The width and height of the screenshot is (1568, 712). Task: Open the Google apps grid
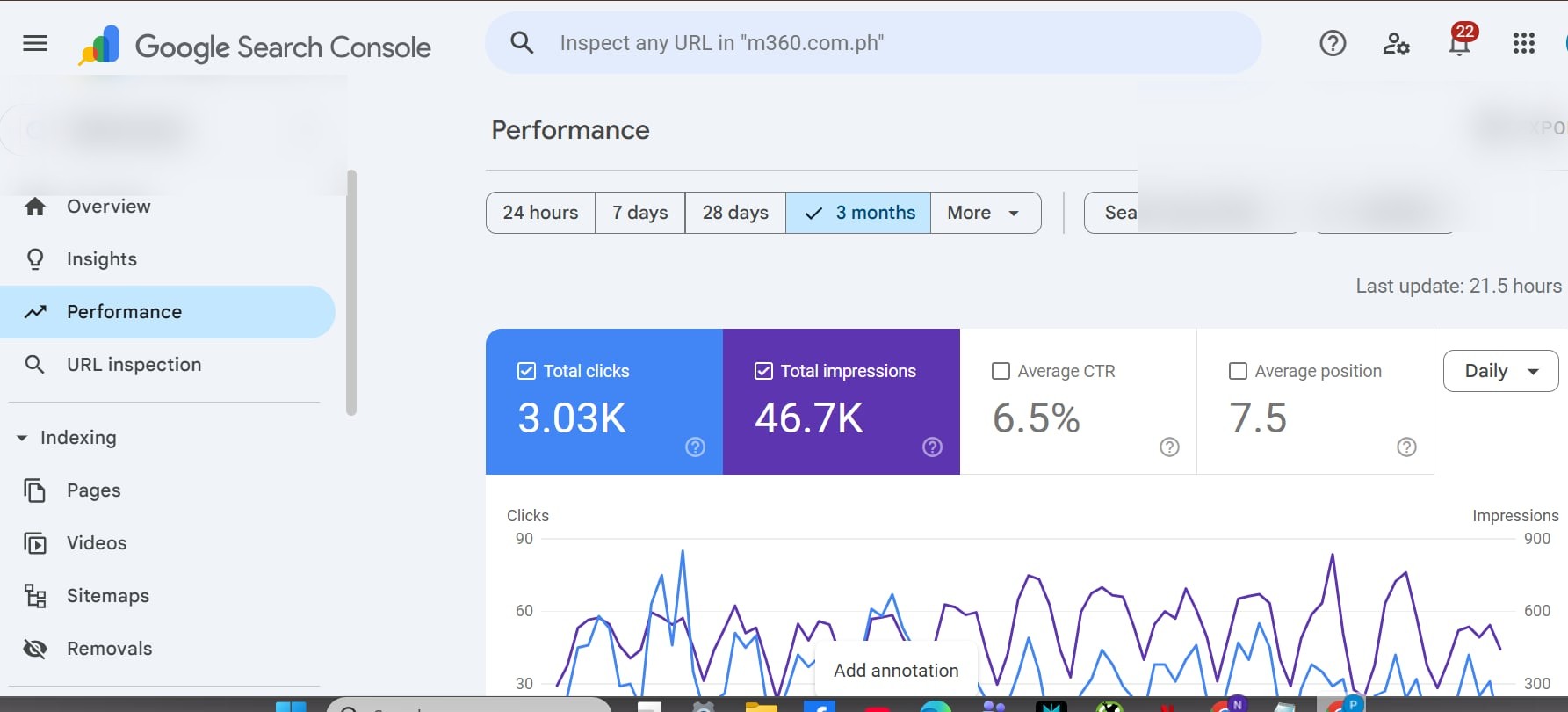pos(1524,43)
